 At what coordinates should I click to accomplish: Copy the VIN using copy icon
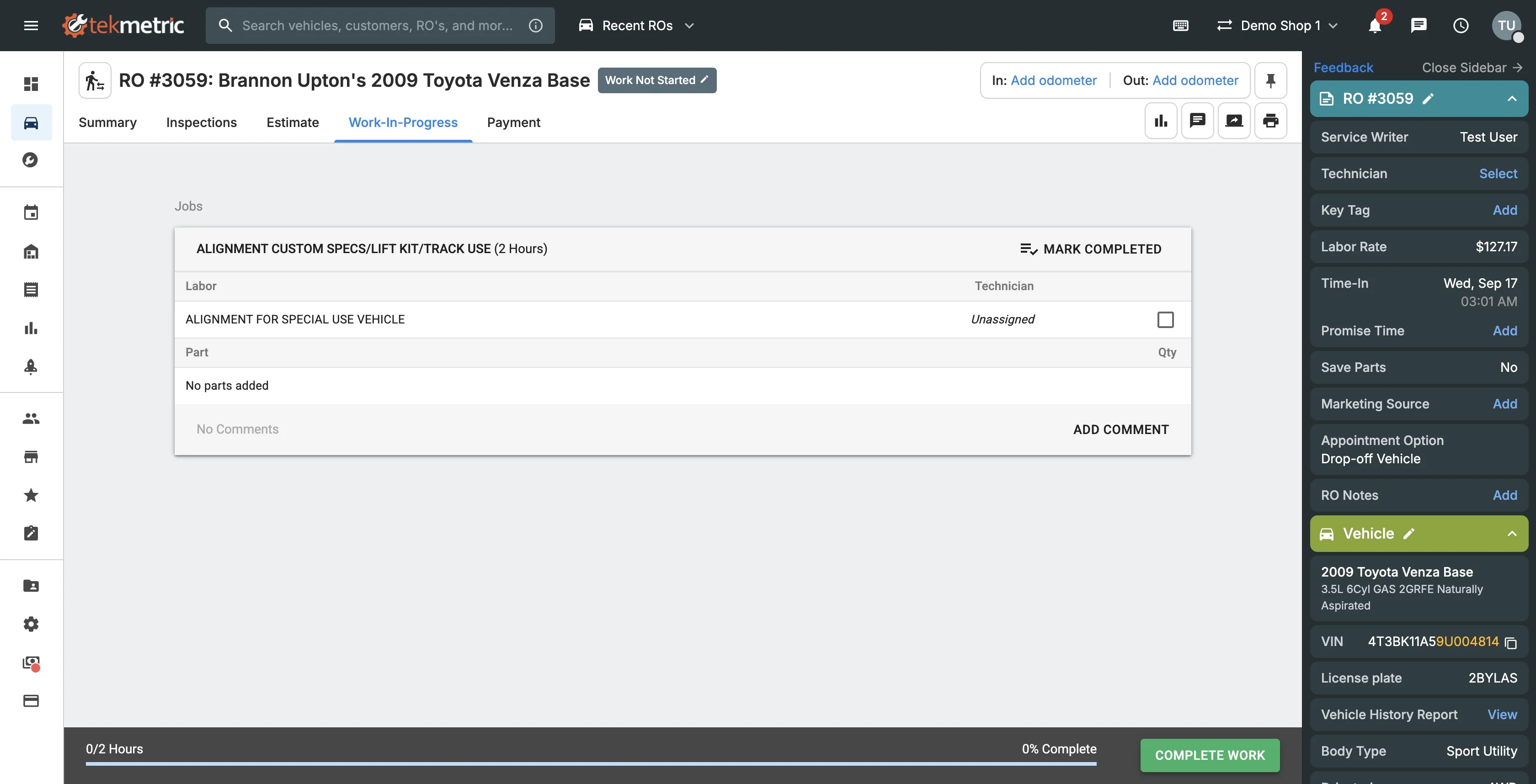point(1510,643)
